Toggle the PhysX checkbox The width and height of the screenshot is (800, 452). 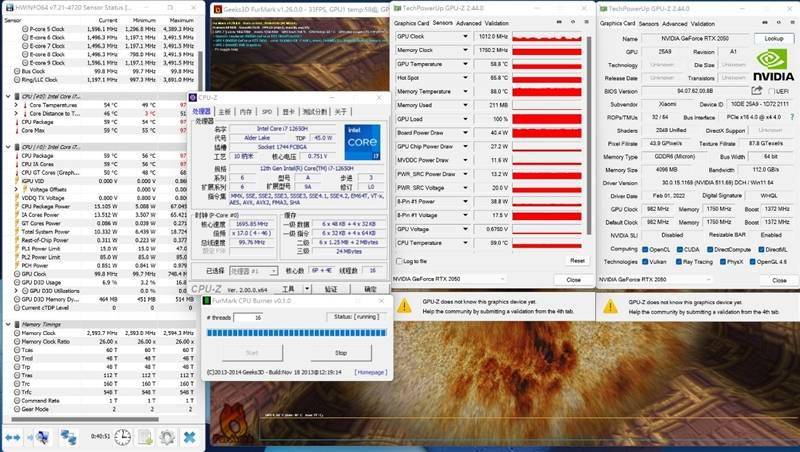(723, 262)
